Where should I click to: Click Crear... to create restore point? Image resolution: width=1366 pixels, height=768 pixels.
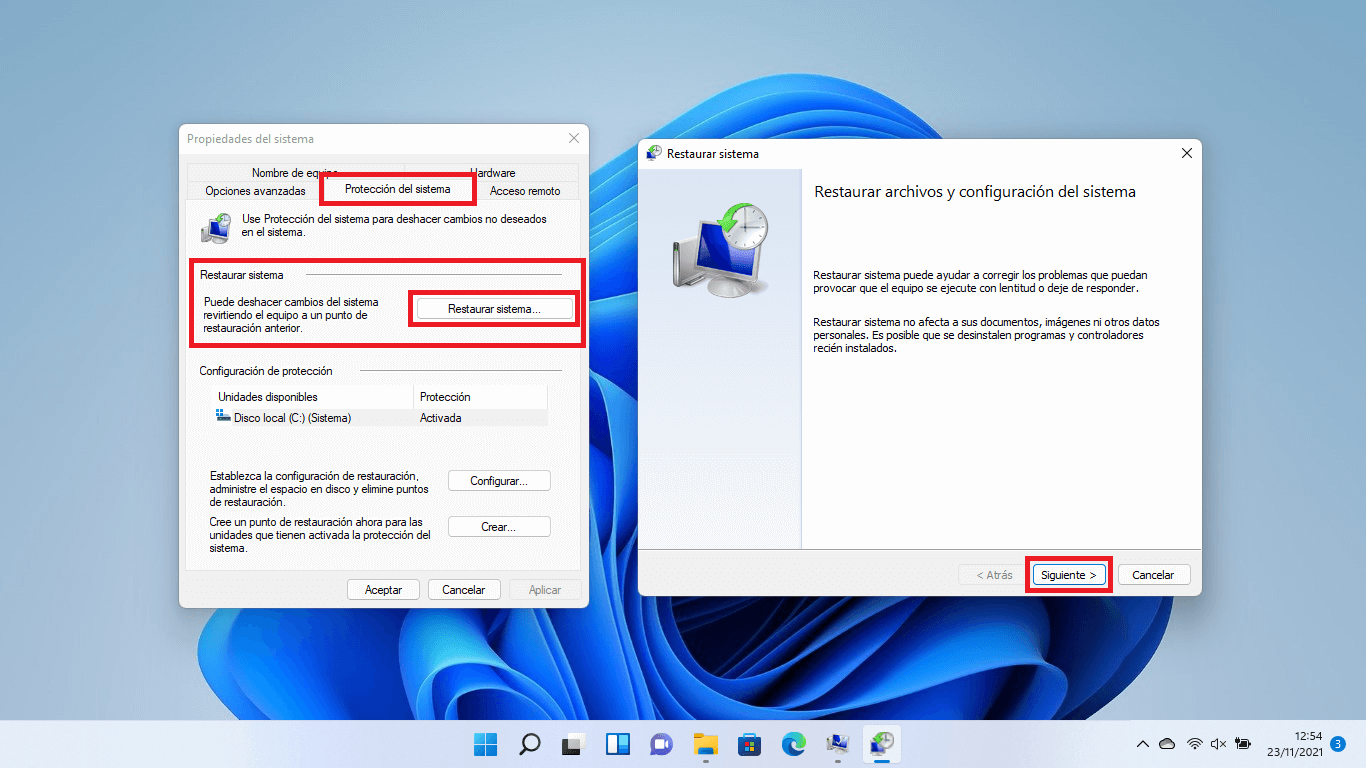pos(499,527)
